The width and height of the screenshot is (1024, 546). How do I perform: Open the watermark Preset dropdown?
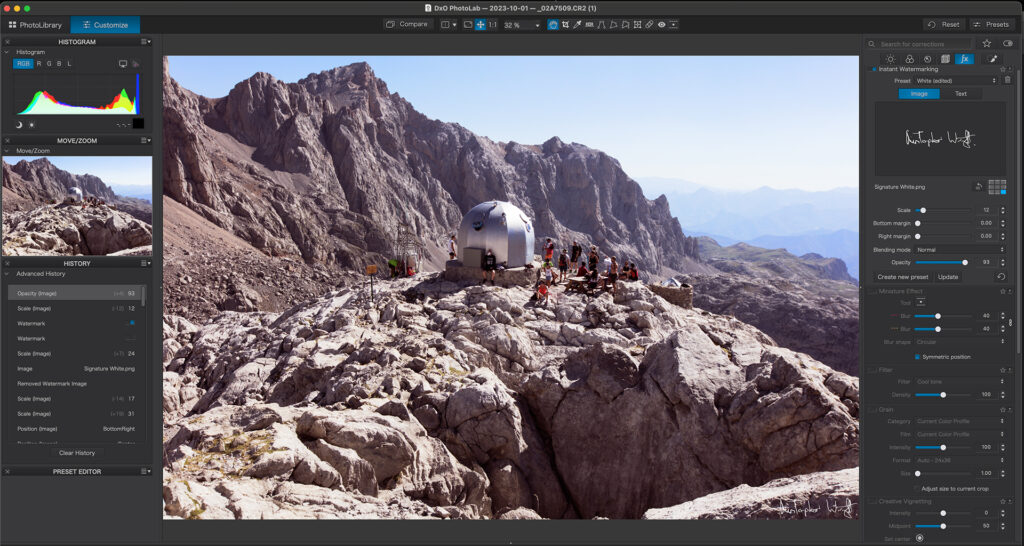point(956,80)
